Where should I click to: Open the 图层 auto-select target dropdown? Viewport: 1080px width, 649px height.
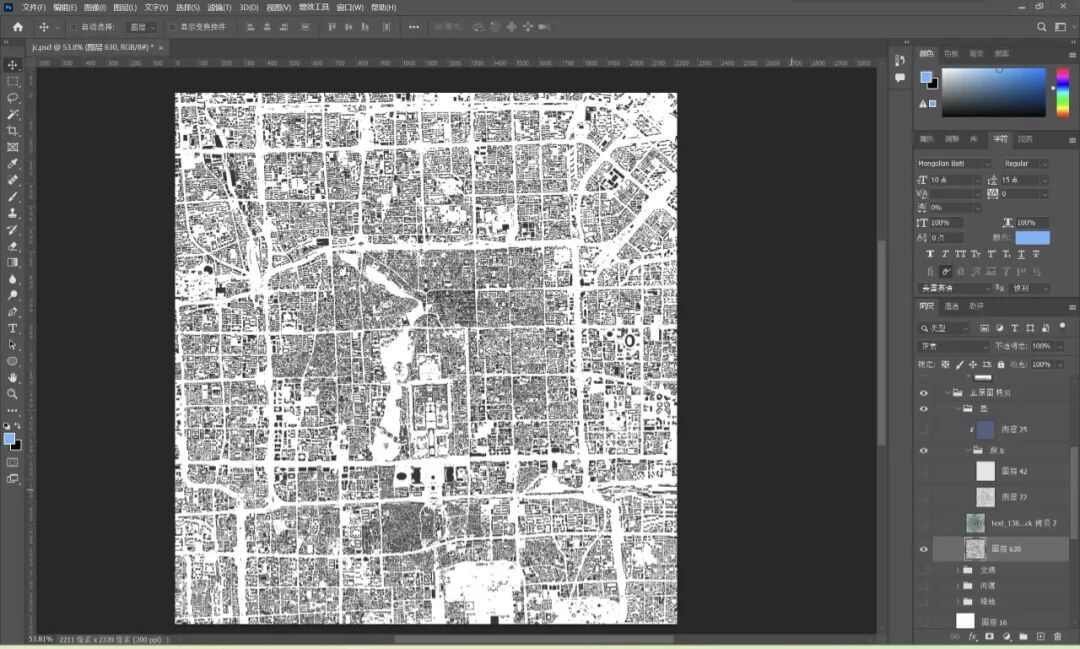[143, 27]
